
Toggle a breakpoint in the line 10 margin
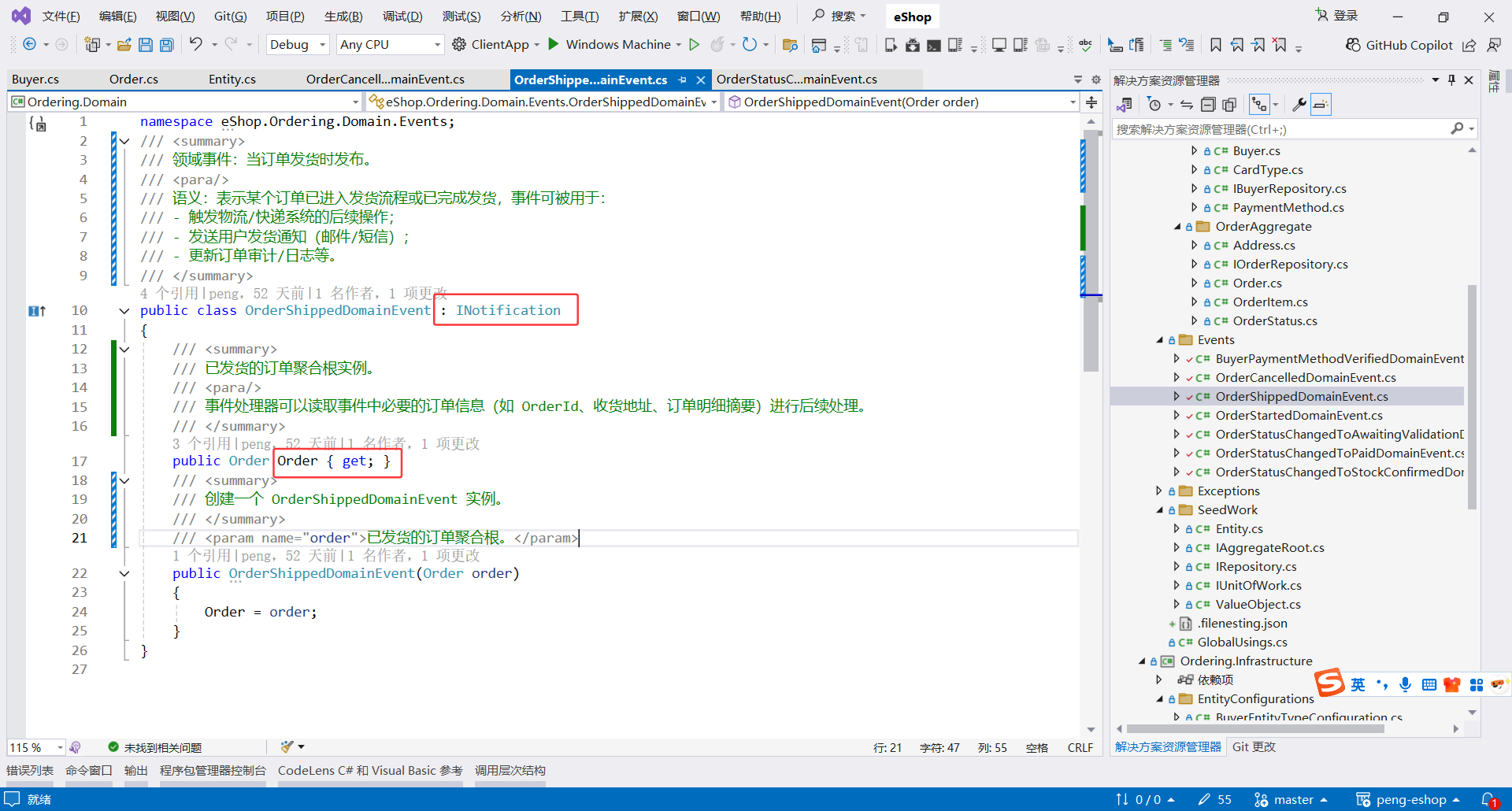[x=20, y=310]
